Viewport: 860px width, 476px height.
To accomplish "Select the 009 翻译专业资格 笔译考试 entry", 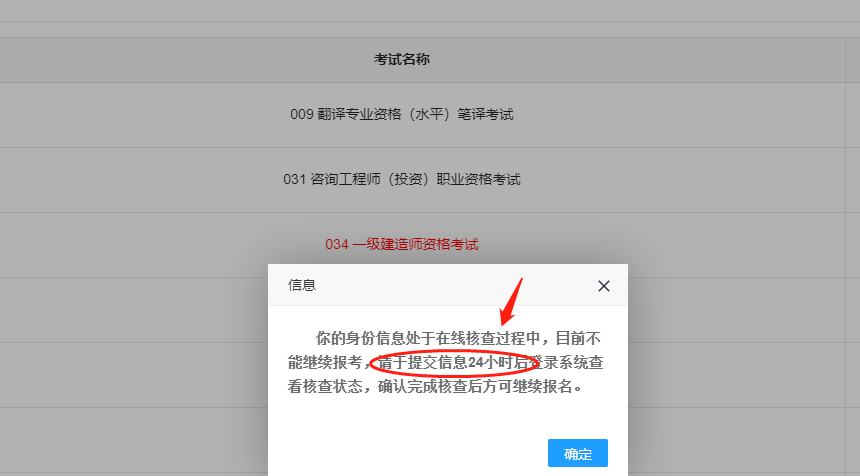I will [401, 115].
